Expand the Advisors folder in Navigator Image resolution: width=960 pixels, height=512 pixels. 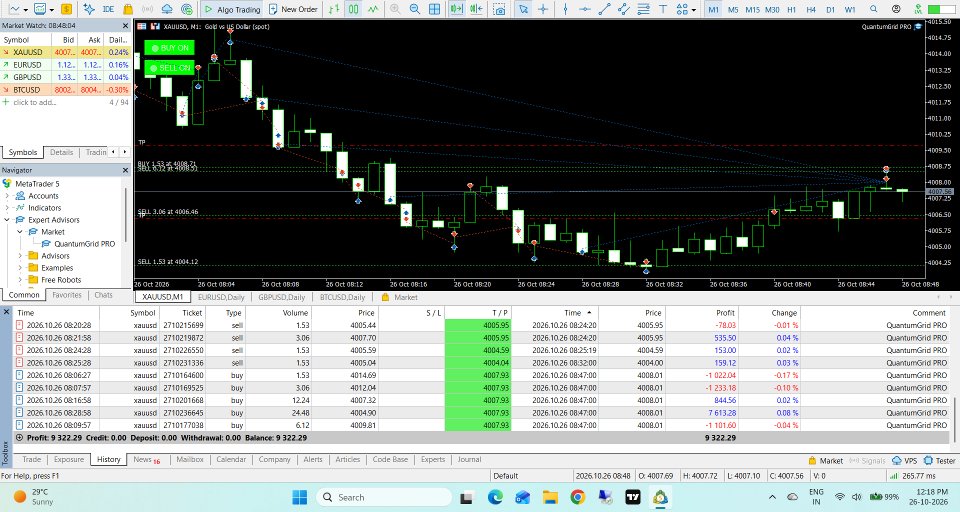click(20, 256)
